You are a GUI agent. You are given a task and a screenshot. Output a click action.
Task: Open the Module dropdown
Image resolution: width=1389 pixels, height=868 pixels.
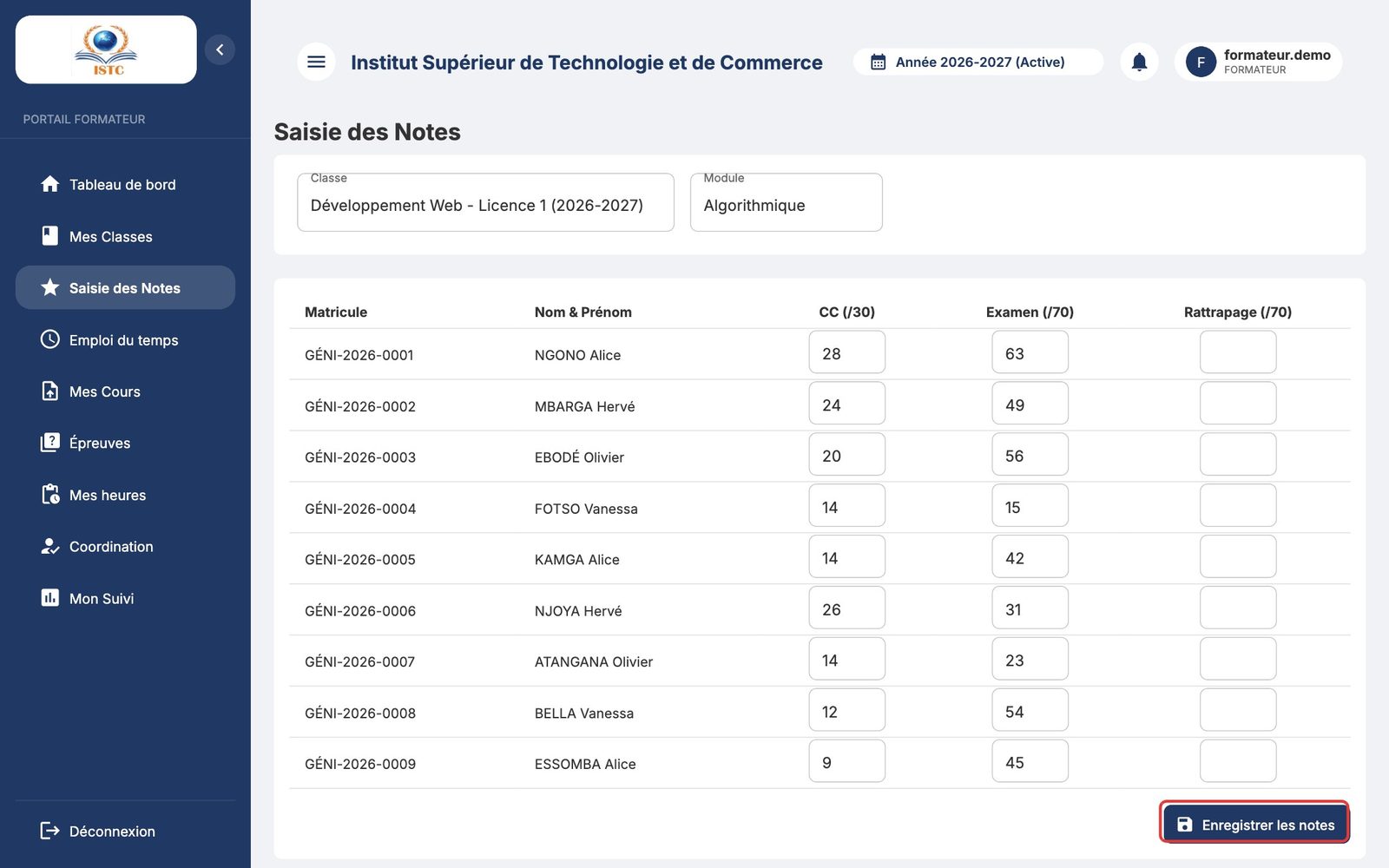pyautogui.click(x=787, y=202)
